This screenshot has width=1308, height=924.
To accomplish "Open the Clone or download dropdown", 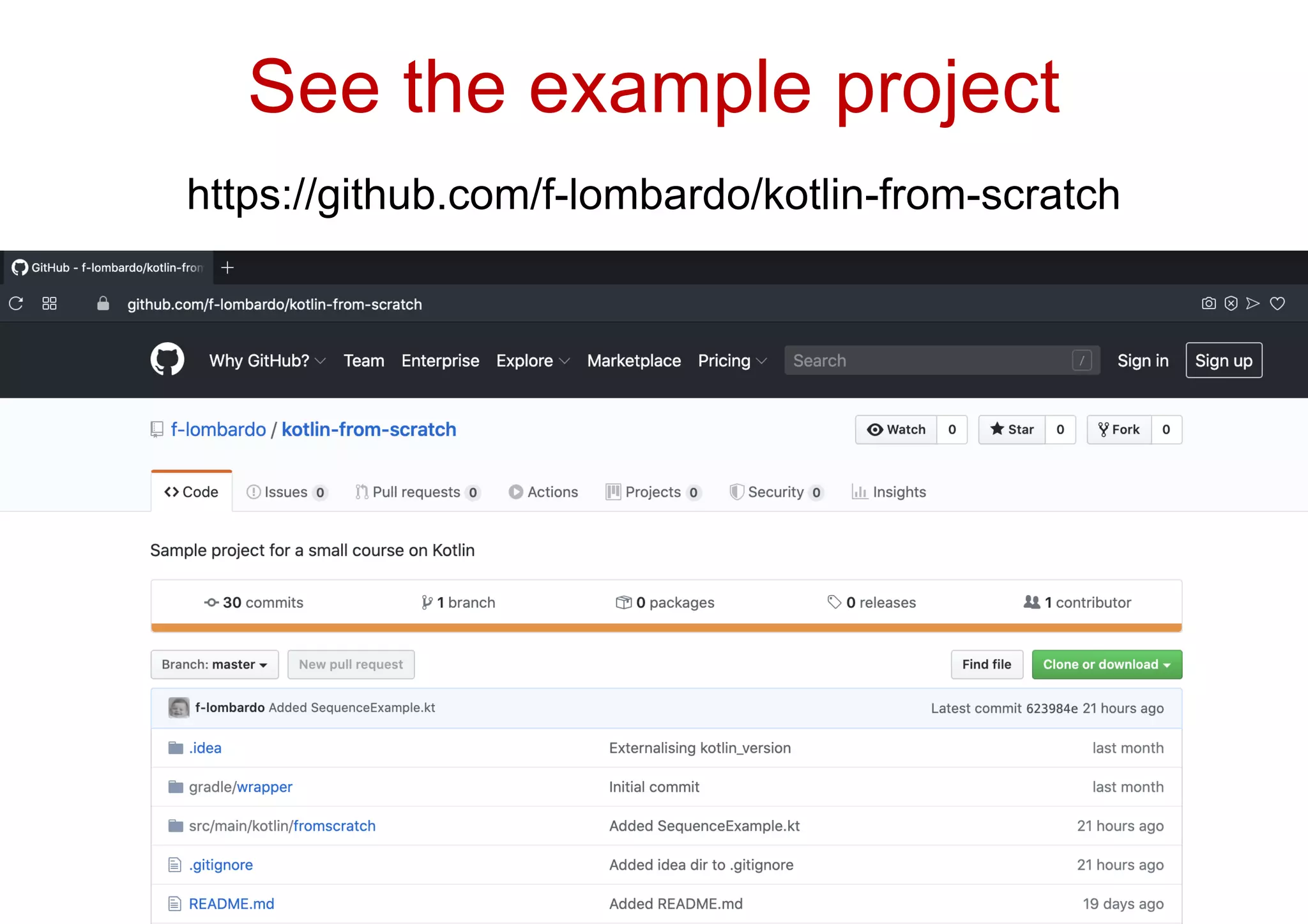I will point(1106,665).
